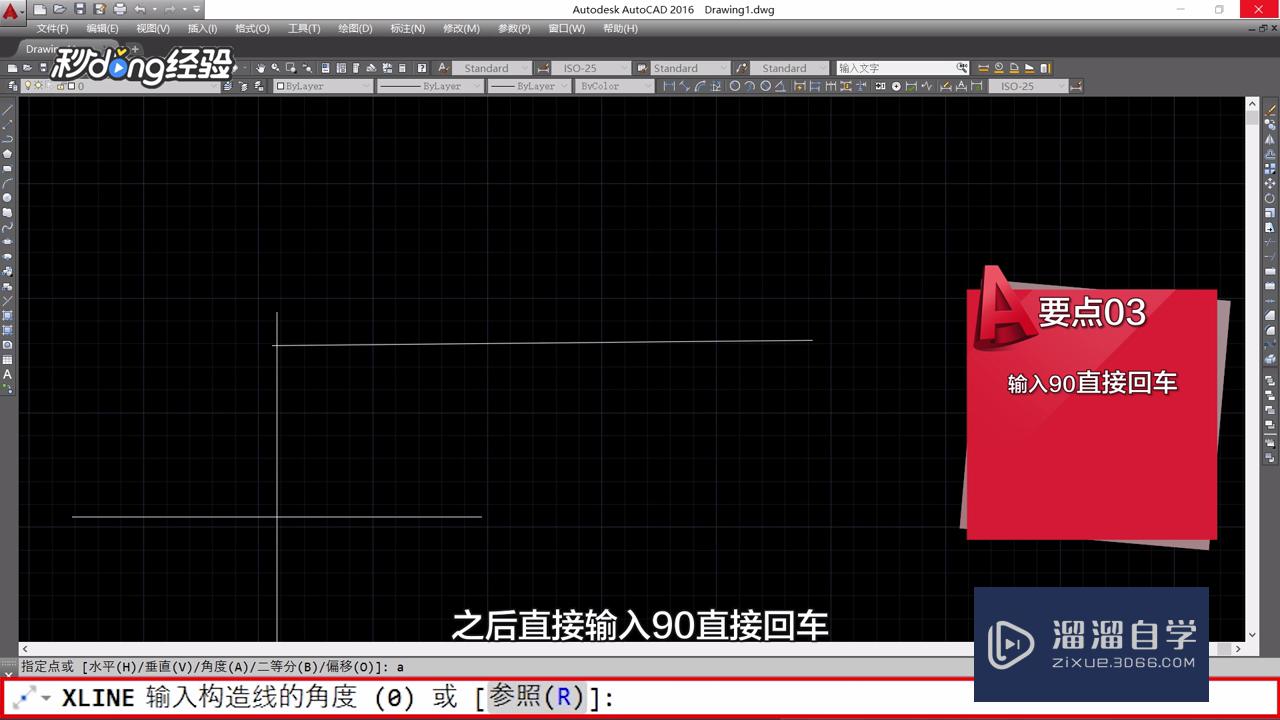This screenshot has height=720, width=1280.
Task: Select the Rectangle tool
Action: 7,169
